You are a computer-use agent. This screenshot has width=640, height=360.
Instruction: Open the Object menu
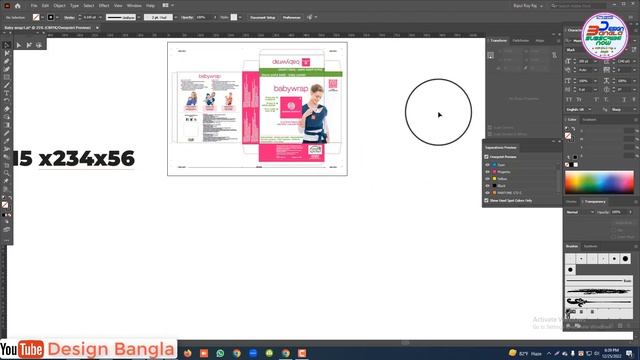coord(59,6)
